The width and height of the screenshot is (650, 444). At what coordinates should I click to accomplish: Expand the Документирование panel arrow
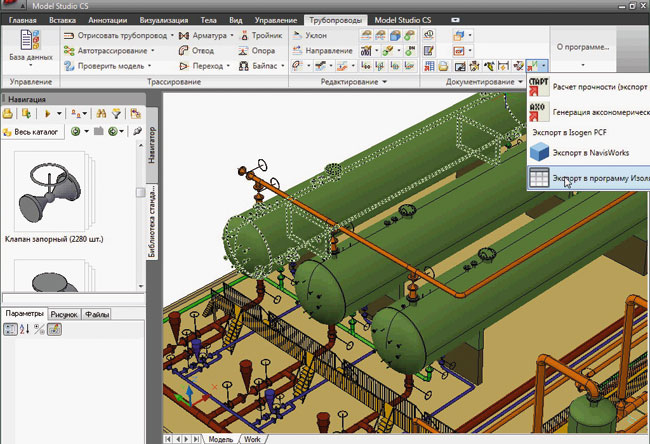(x=522, y=81)
